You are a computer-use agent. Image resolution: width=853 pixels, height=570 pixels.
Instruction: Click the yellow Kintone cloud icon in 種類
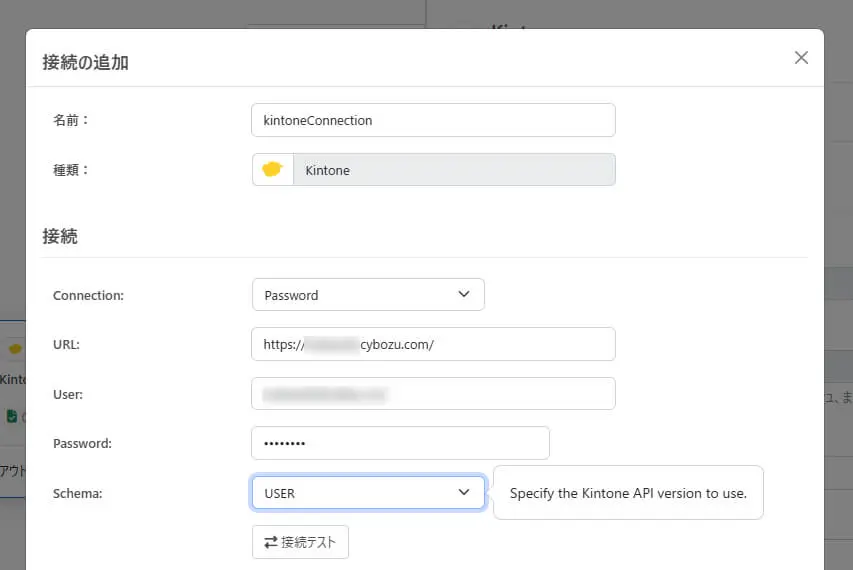[x=272, y=170]
